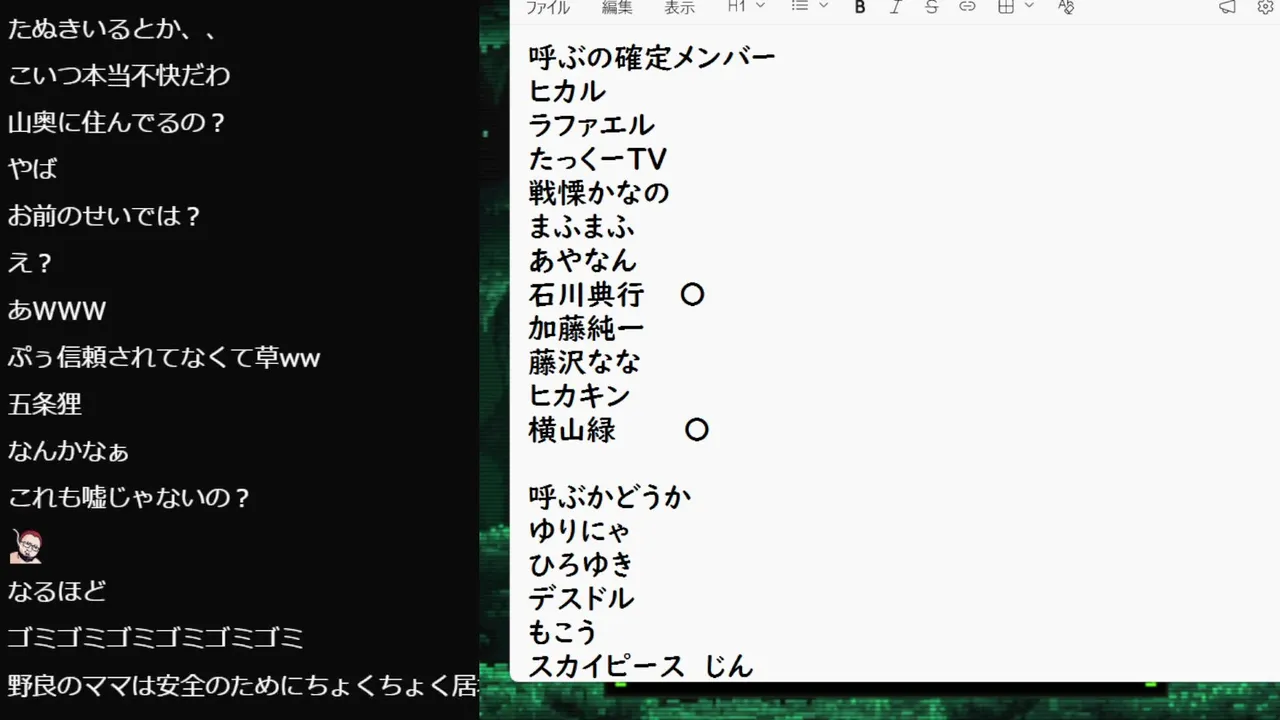This screenshot has width=1280, height=720.
Task: Open the ファイル menu in Notepad
Action: point(547,7)
